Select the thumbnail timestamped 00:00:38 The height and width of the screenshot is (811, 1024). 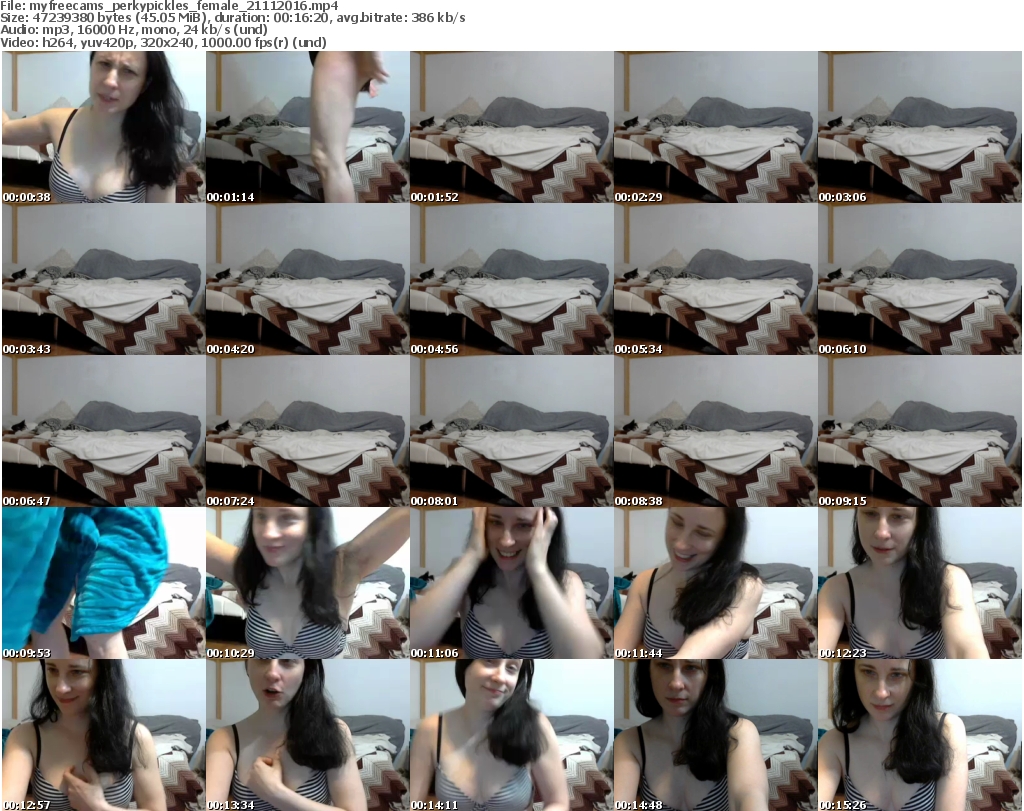click(x=103, y=127)
